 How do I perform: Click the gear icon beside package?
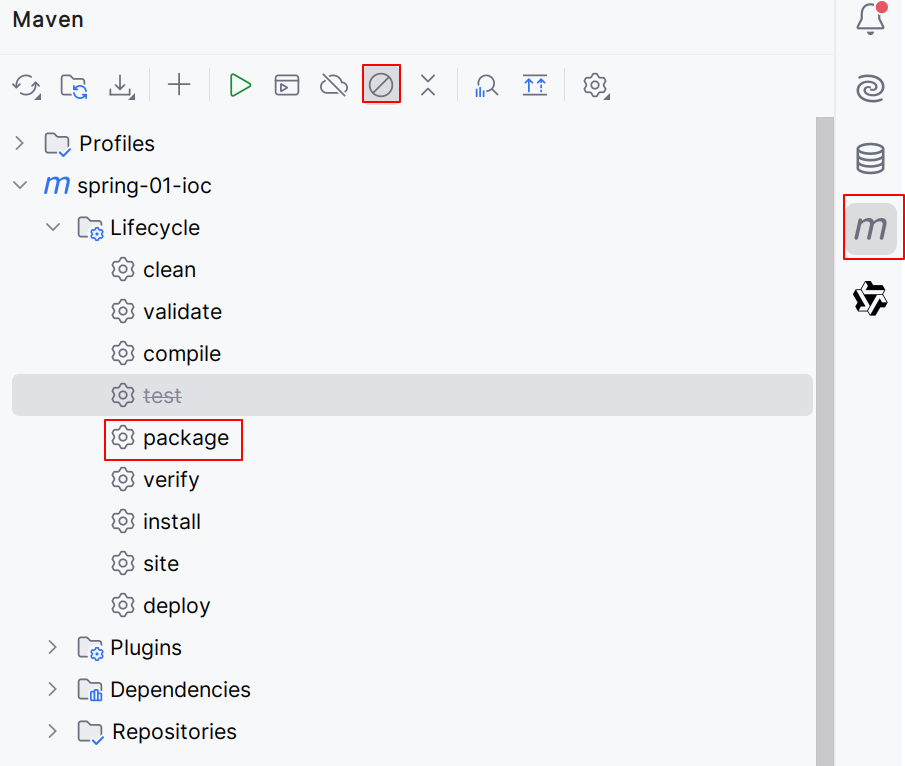[123, 438]
